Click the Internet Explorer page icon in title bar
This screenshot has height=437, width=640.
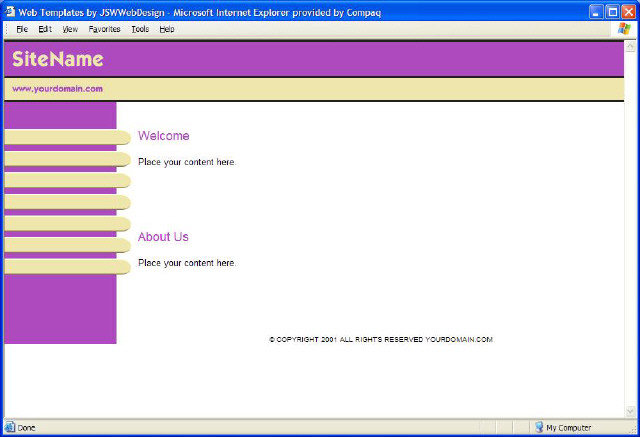tap(10, 11)
